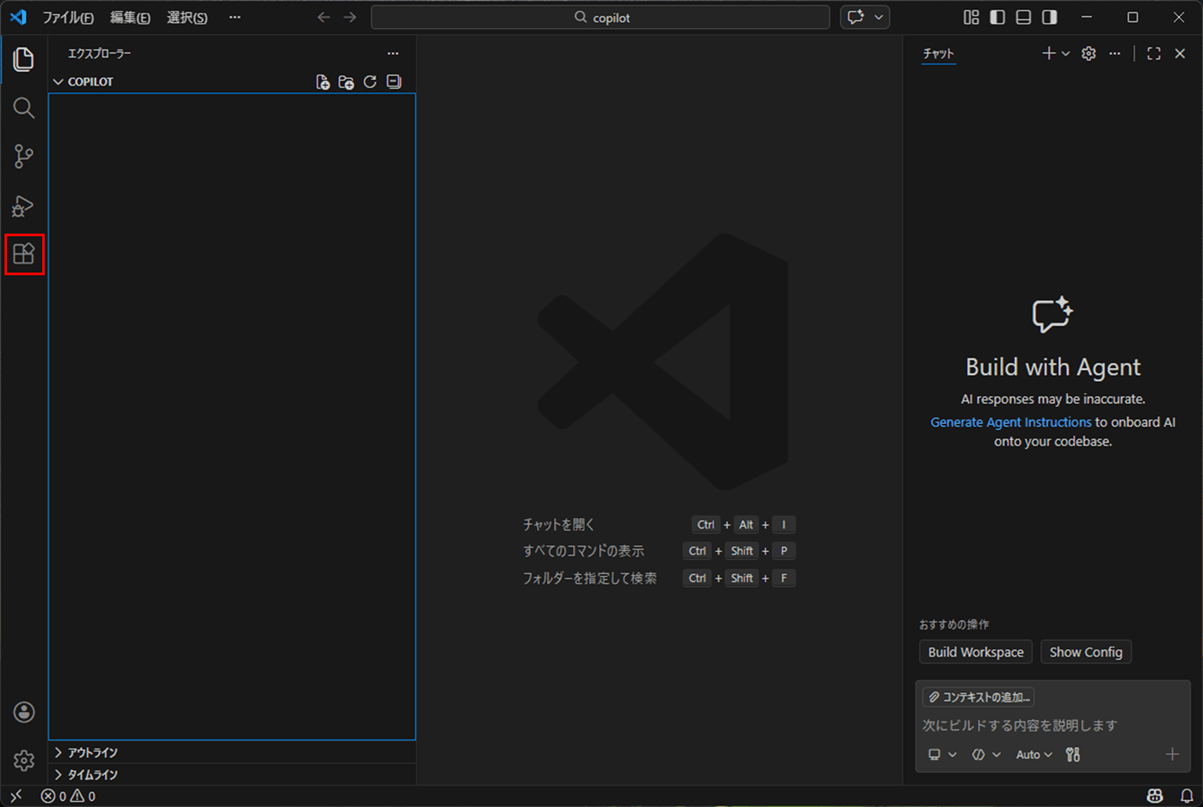Toggle the Primary Side Bar layout control
This screenshot has width=1203, height=807.
coord(997,17)
